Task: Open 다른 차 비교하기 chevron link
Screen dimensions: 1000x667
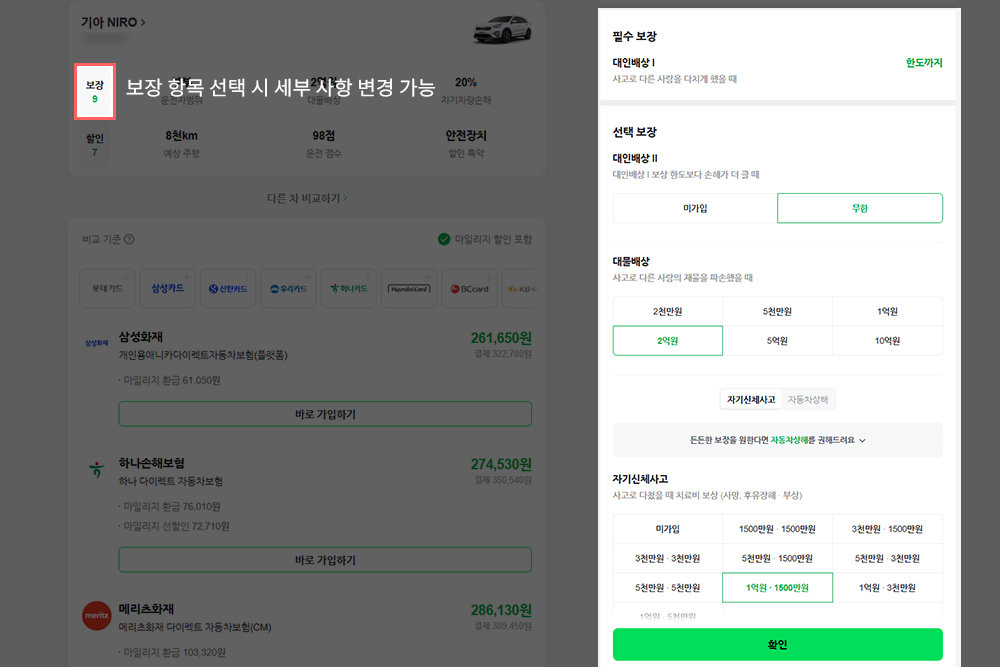Action: click(x=307, y=198)
